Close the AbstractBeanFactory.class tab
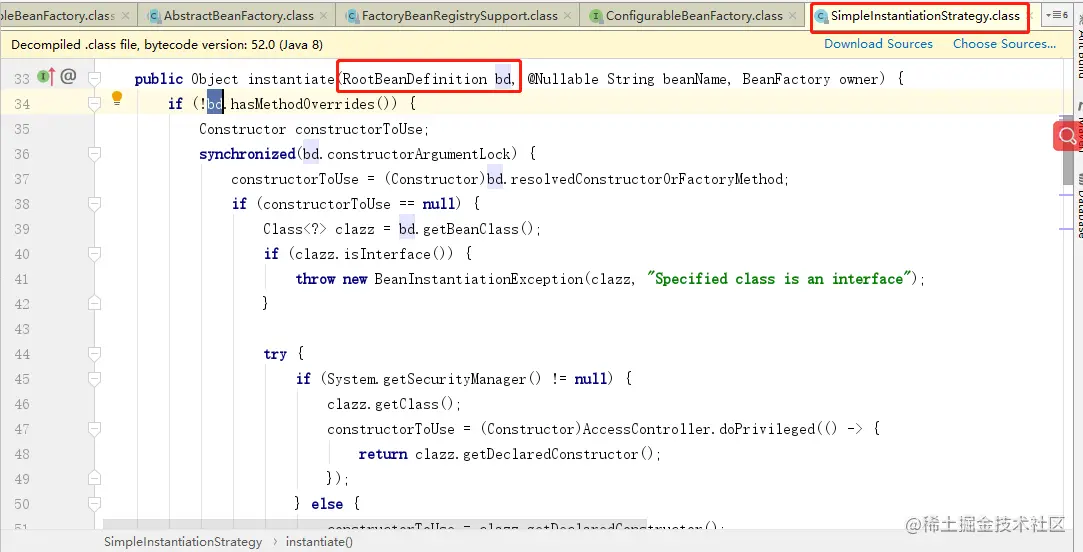This screenshot has width=1083, height=552. 323,16
